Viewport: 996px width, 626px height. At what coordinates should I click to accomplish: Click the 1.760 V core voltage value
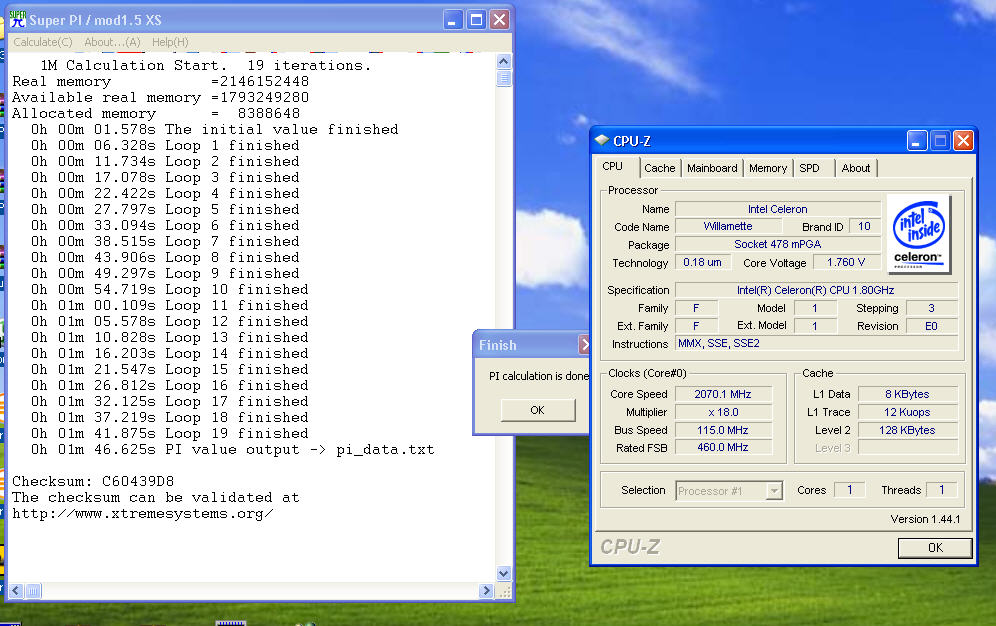pos(846,262)
